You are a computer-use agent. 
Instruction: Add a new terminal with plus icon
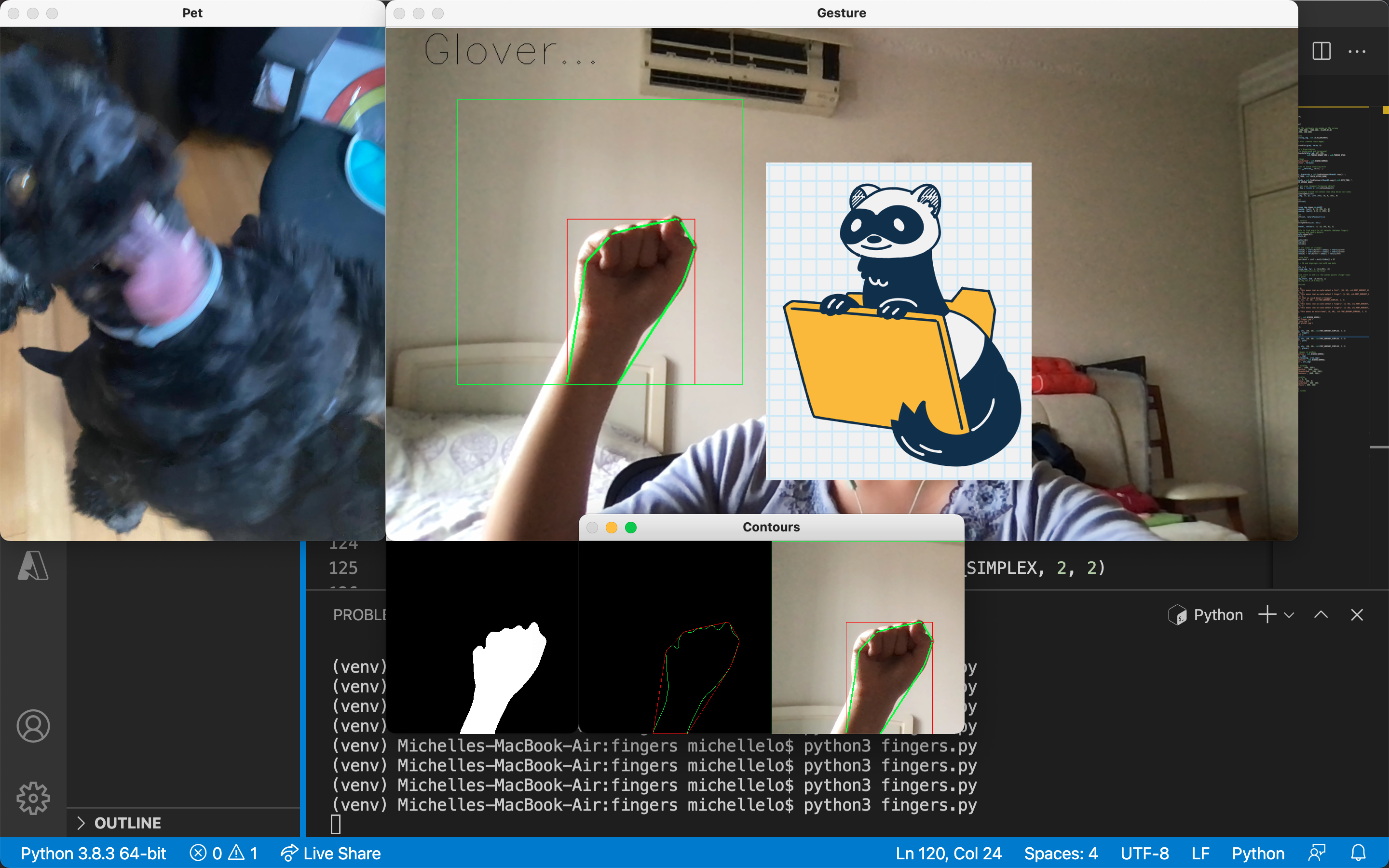click(x=1267, y=615)
